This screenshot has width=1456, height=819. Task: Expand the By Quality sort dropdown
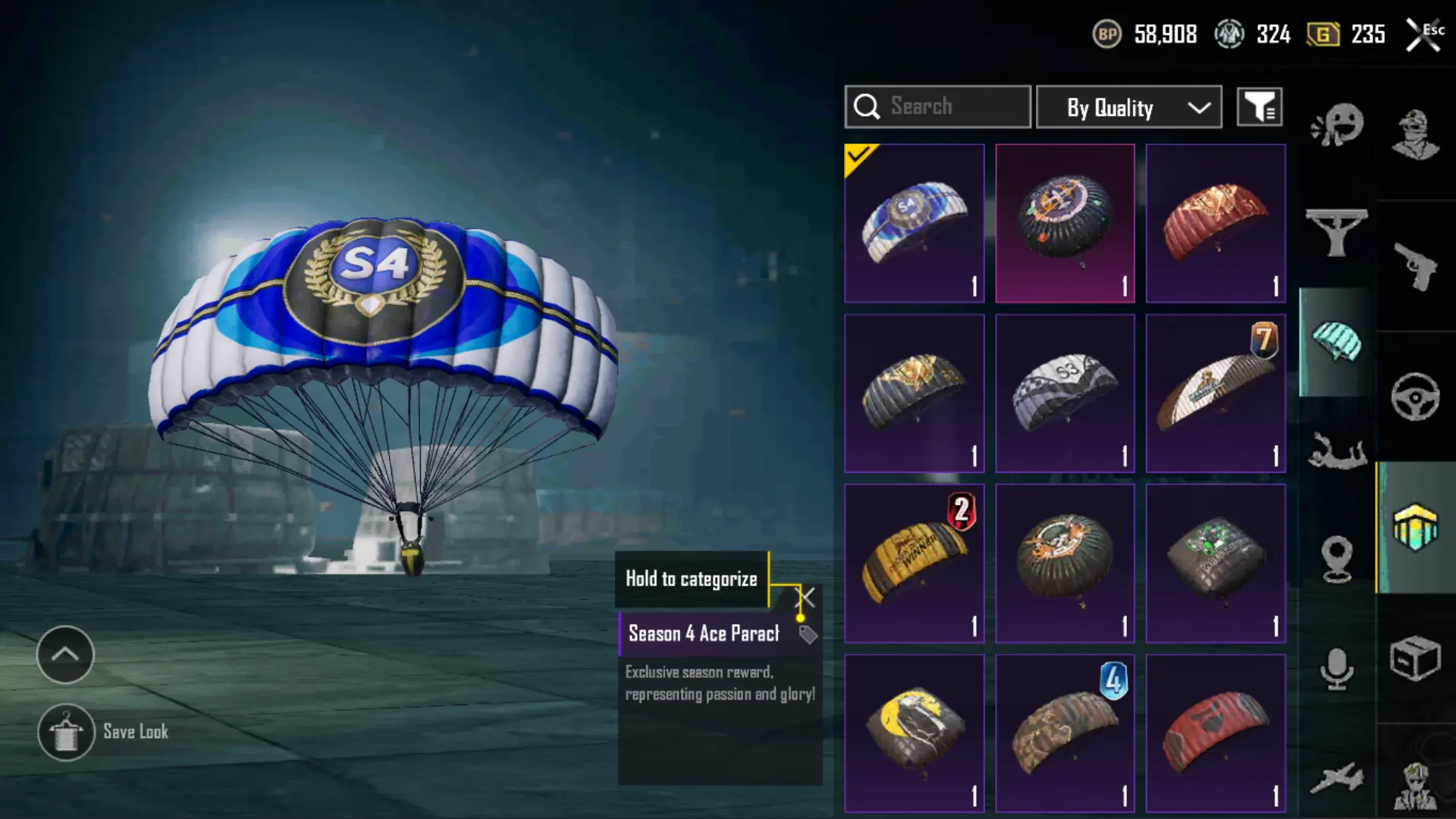1128,107
